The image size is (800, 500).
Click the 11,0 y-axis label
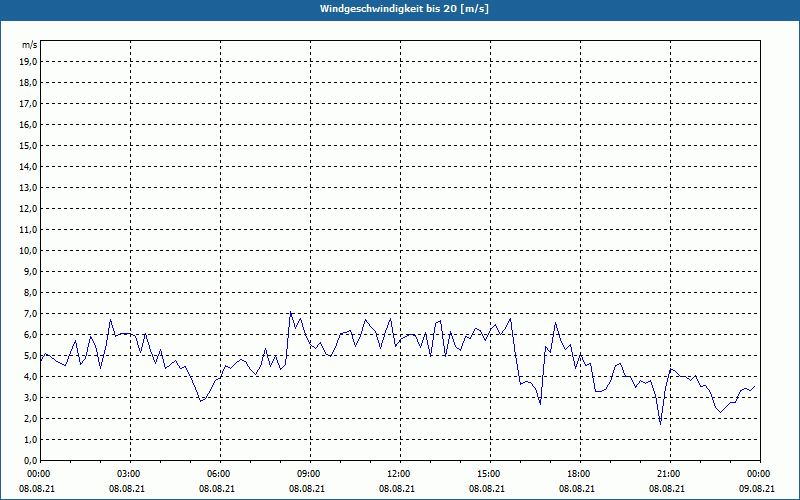click(x=28, y=230)
